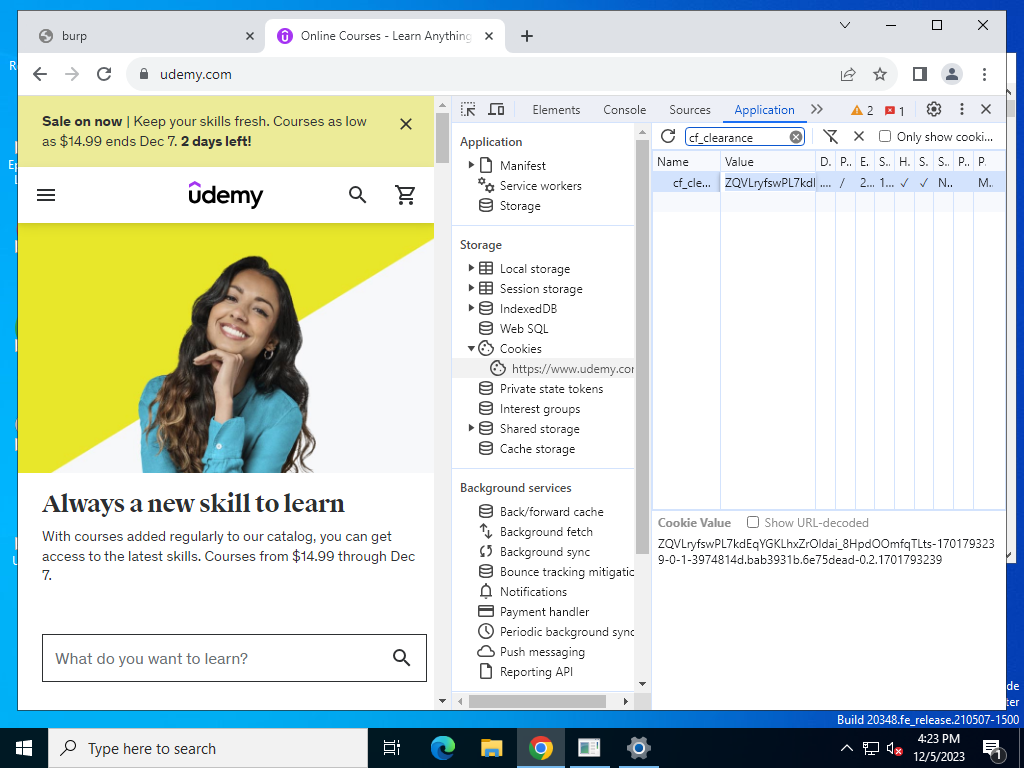1024x768 pixels.
Task: Click the Udemy search magnifier icon
Action: [x=357, y=195]
